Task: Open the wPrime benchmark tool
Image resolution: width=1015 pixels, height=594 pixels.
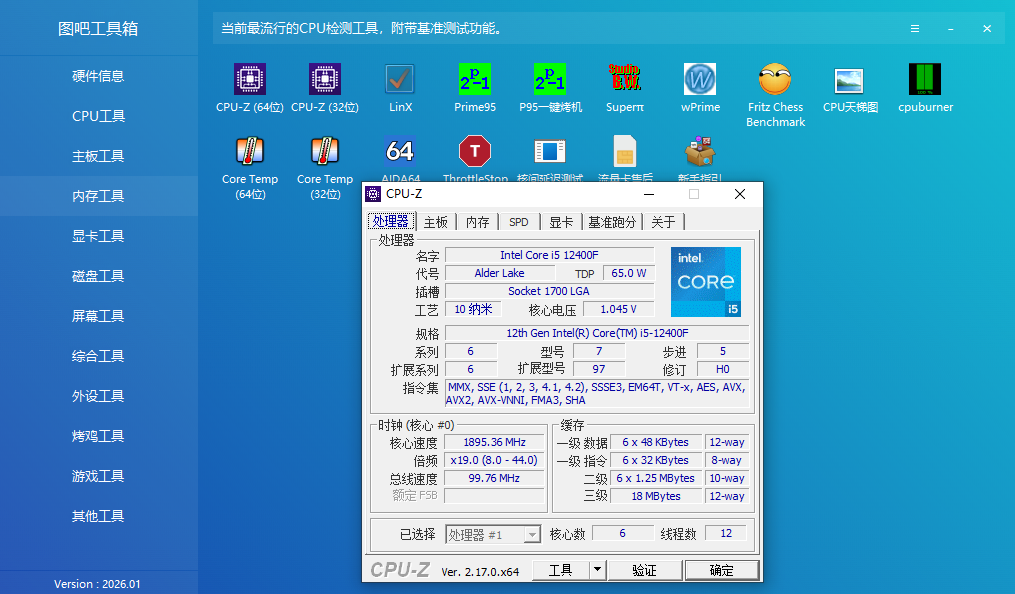Action: (x=700, y=80)
